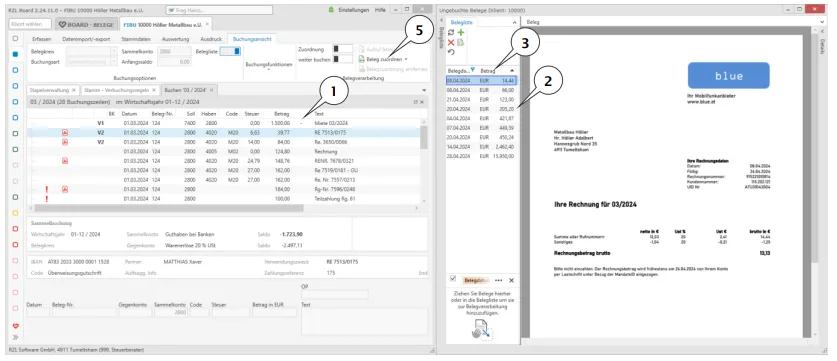Open the Hilfe menu

(380, 10)
